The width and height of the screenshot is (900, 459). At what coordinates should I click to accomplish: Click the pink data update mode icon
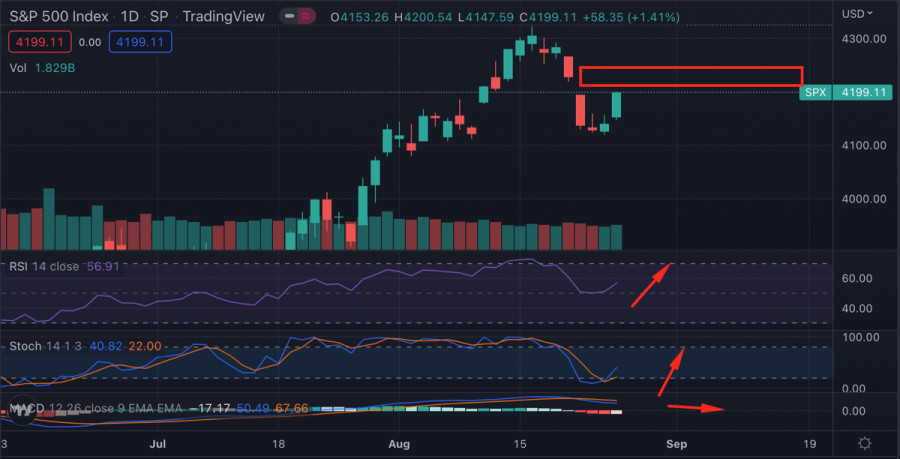[308, 17]
